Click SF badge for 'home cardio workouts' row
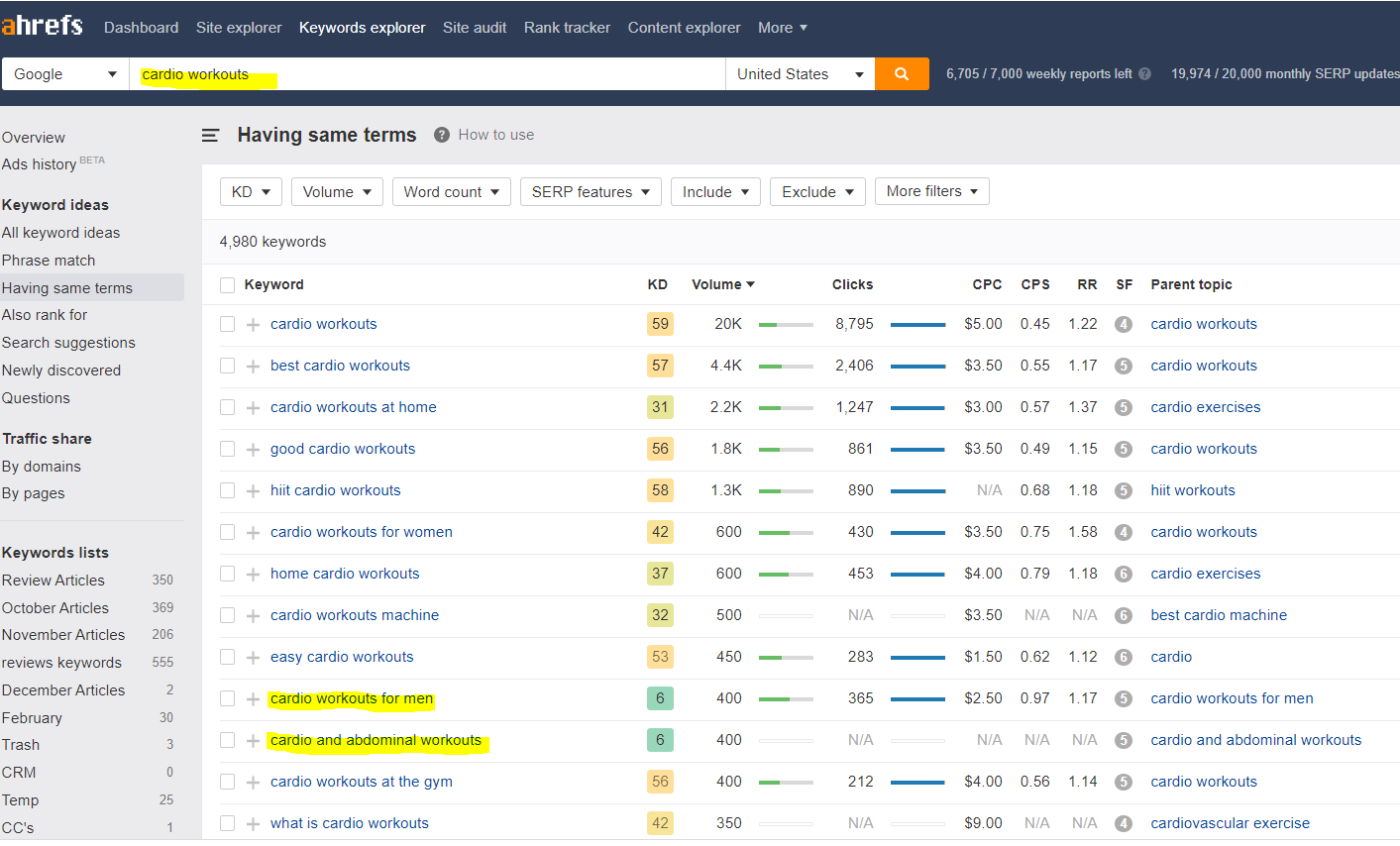Image resolution: width=1400 pixels, height=846 pixels. click(1124, 574)
